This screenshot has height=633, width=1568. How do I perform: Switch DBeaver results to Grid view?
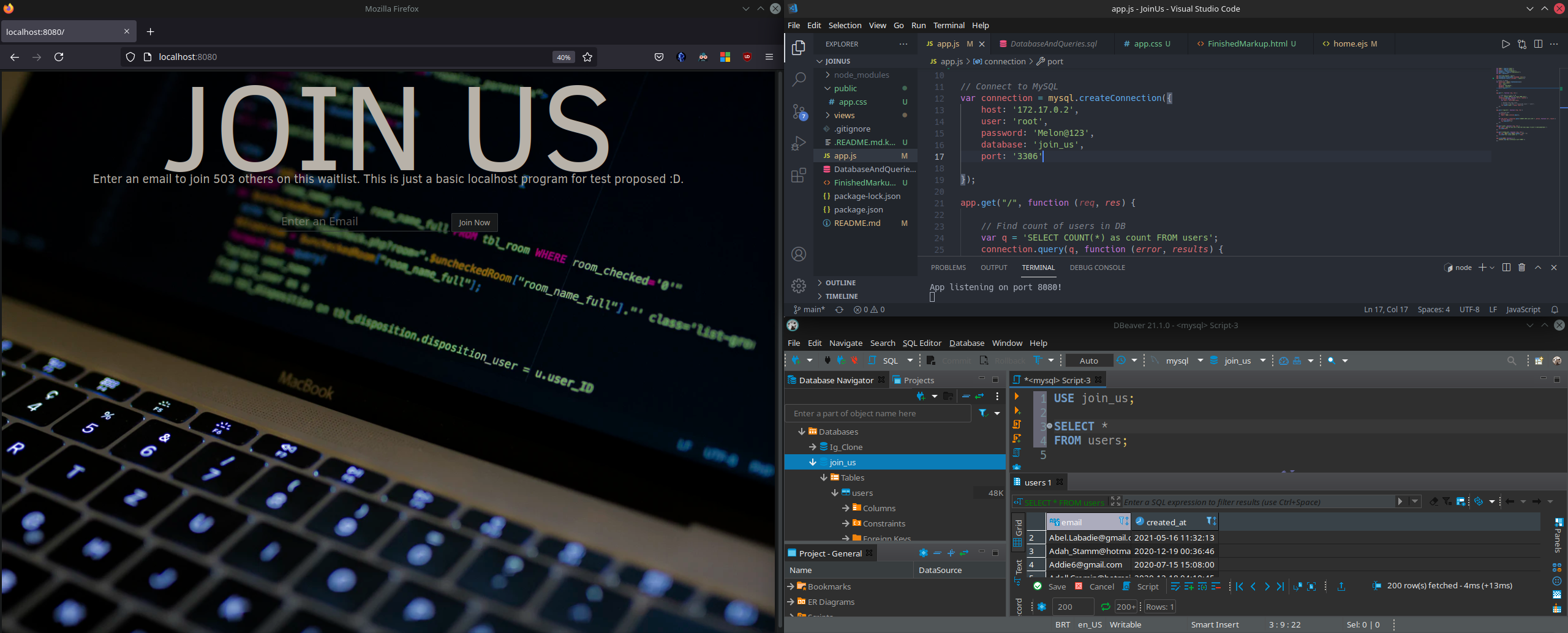(x=1018, y=533)
